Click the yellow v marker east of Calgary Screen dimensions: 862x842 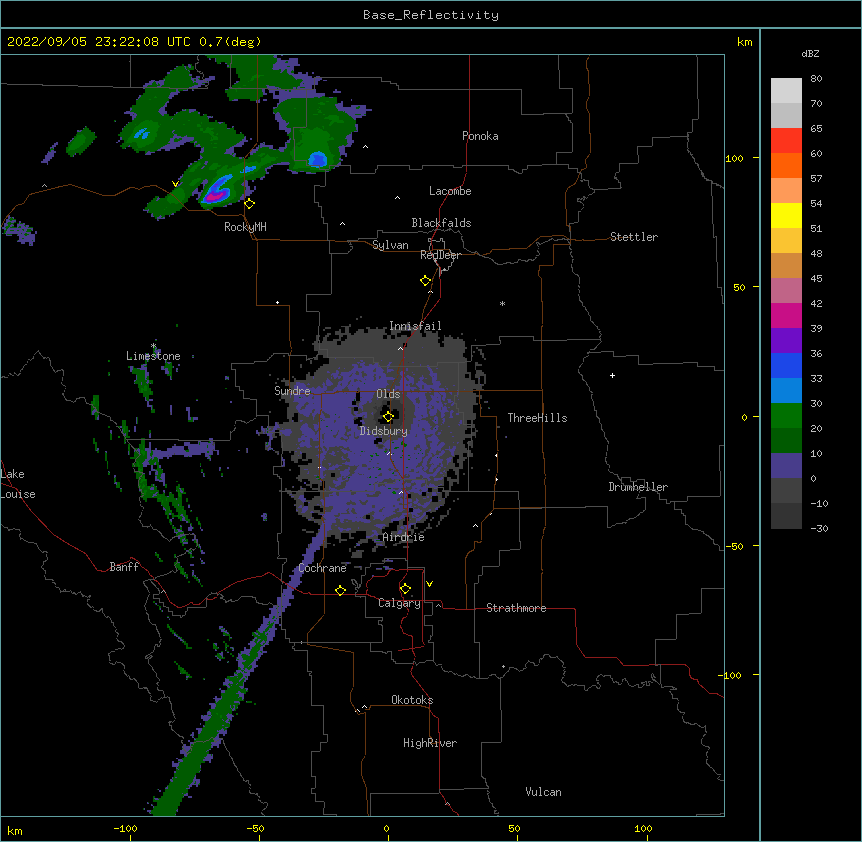[x=429, y=584]
